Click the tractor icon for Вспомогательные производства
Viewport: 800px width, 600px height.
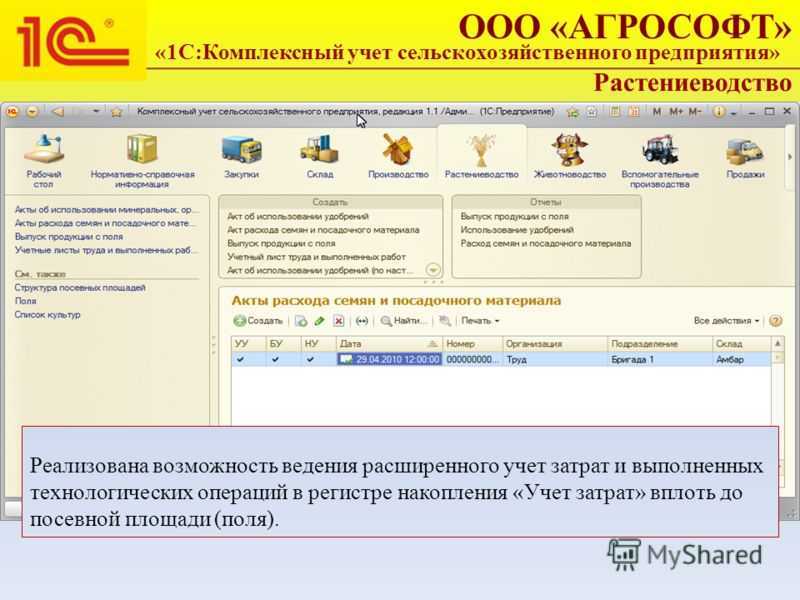(x=660, y=149)
